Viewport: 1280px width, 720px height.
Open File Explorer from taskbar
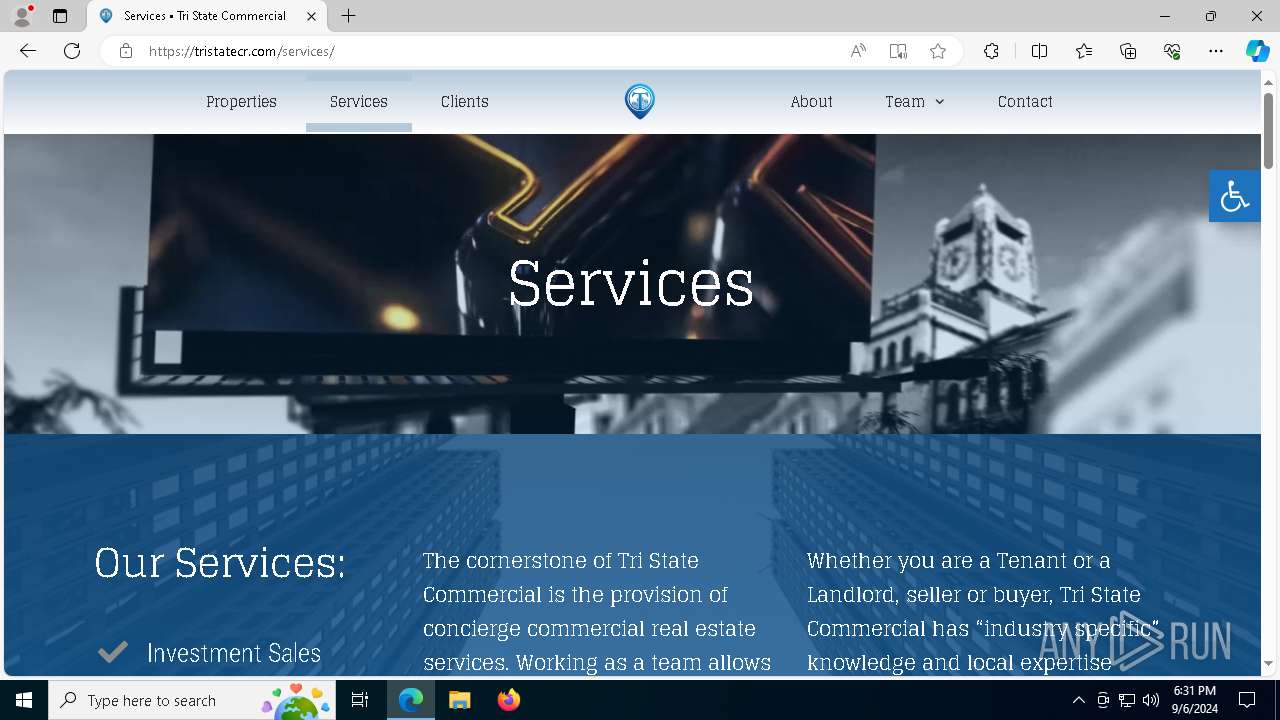459,700
